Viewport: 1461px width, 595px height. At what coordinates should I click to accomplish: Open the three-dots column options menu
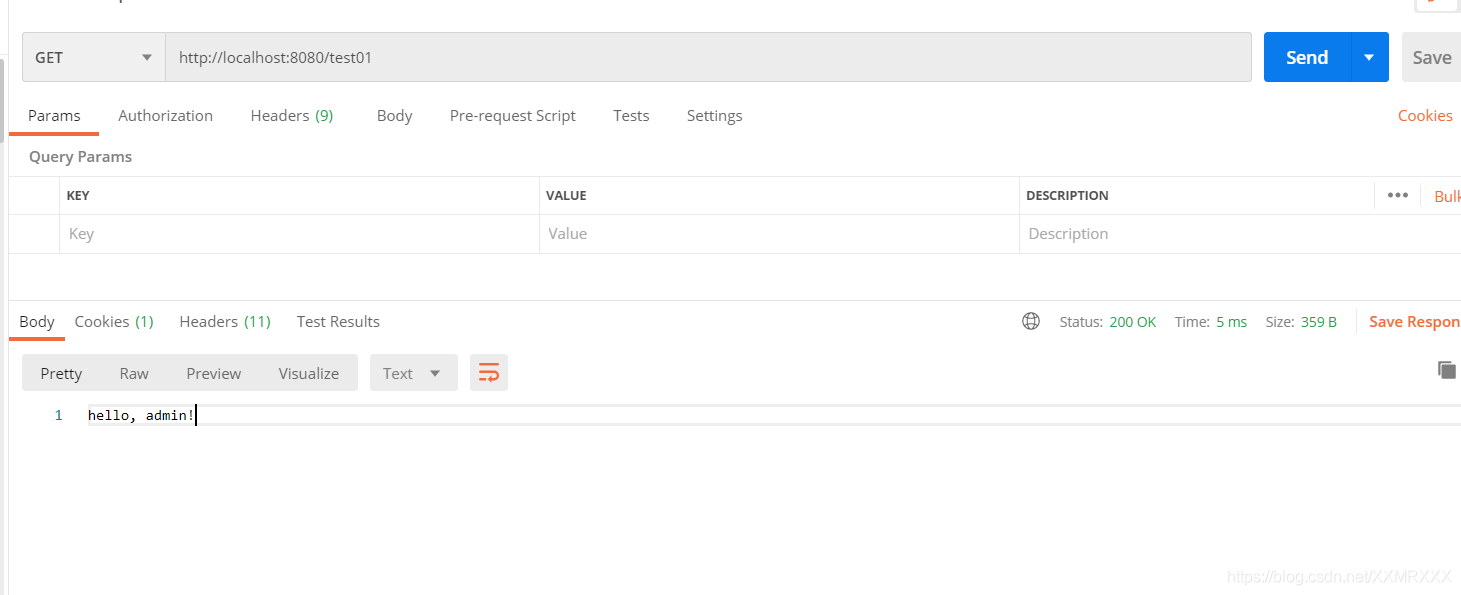point(1398,195)
